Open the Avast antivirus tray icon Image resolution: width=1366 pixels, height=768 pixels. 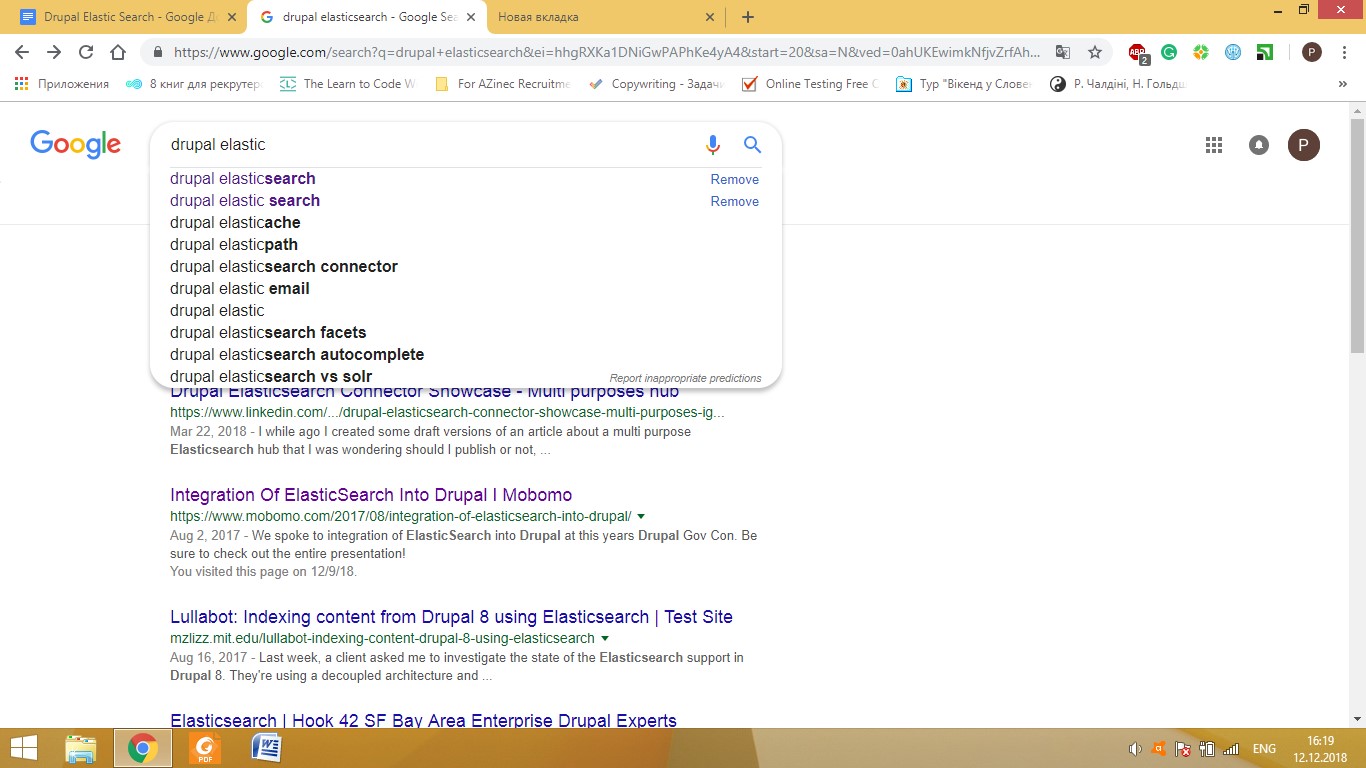[1158, 748]
